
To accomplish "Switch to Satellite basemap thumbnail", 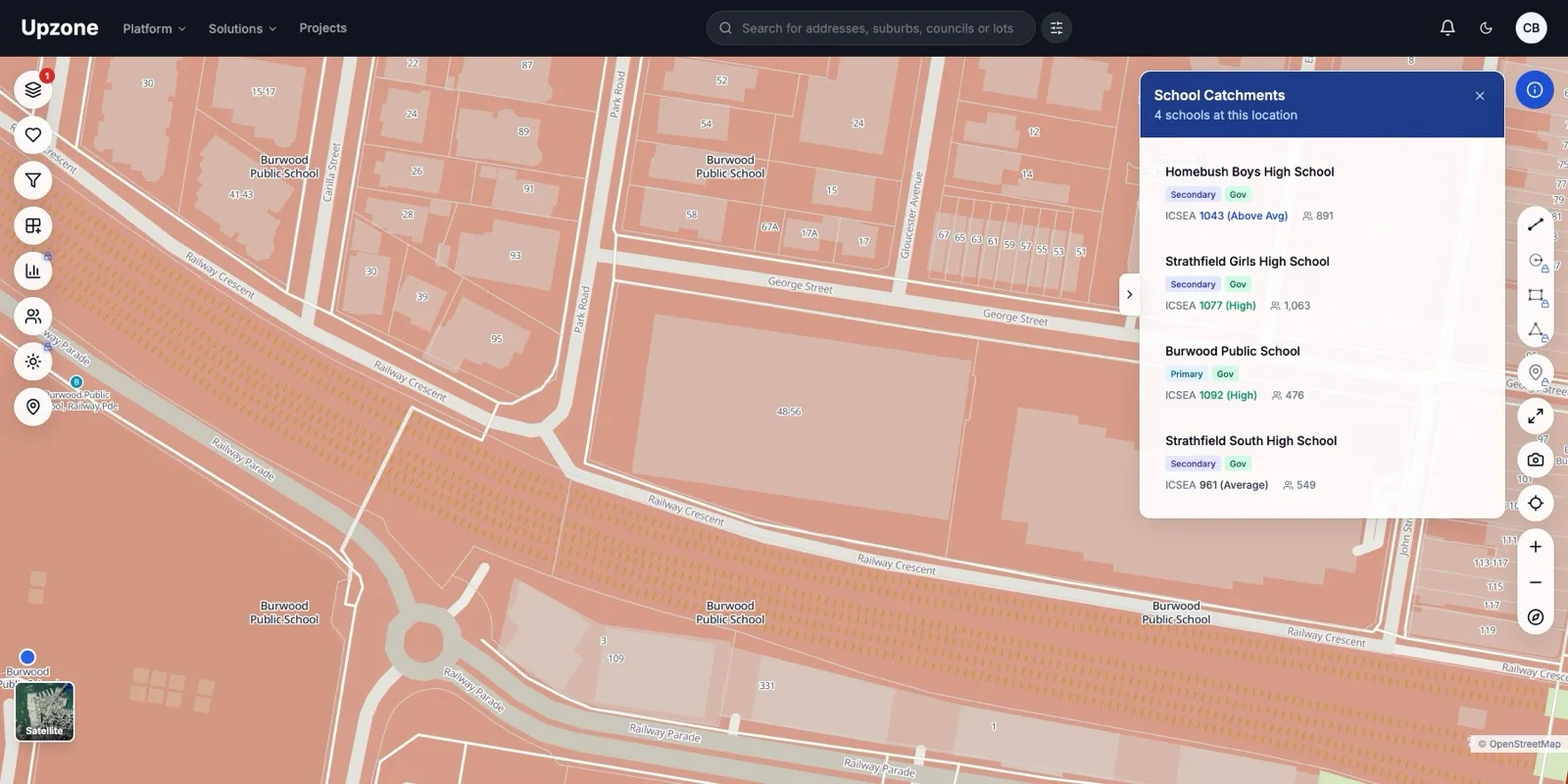I will tap(45, 711).
